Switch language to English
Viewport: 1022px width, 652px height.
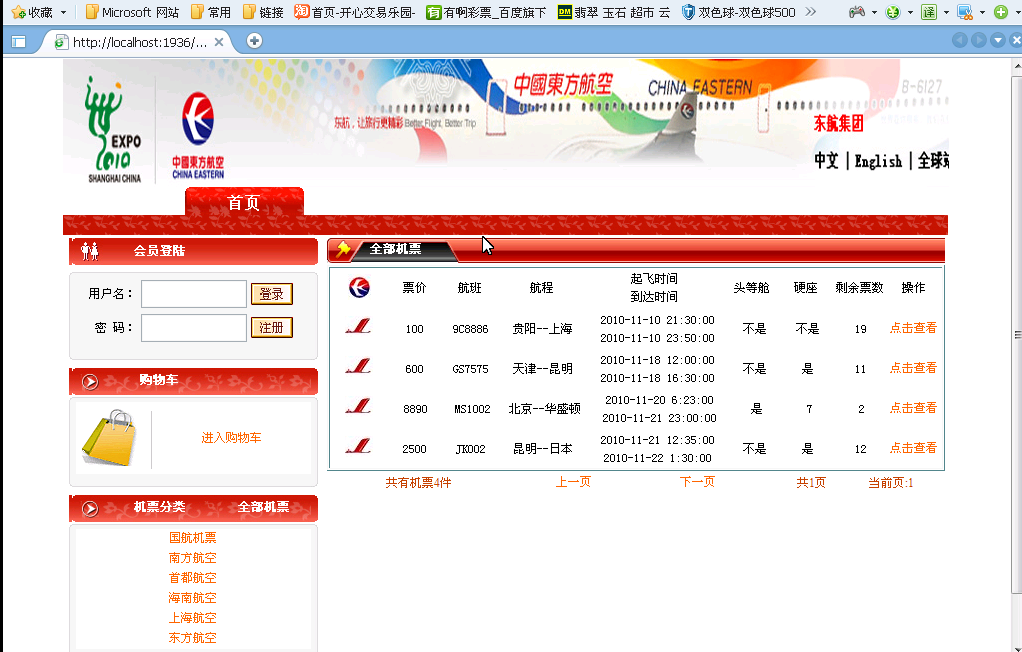[x=878, y=160]
